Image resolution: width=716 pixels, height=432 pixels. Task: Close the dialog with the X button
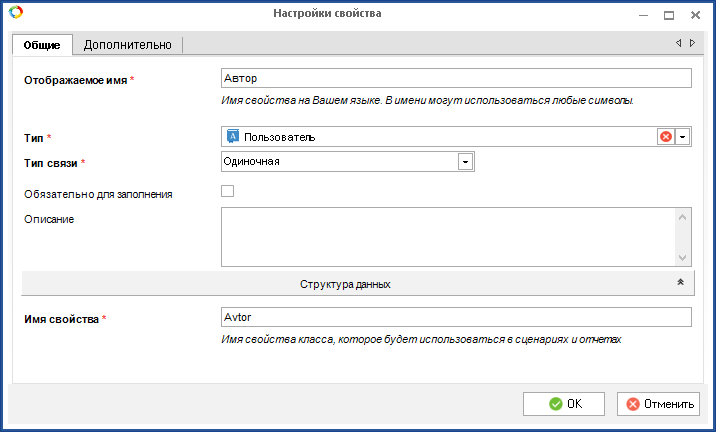pyautogui.click(x=695, y=15)
